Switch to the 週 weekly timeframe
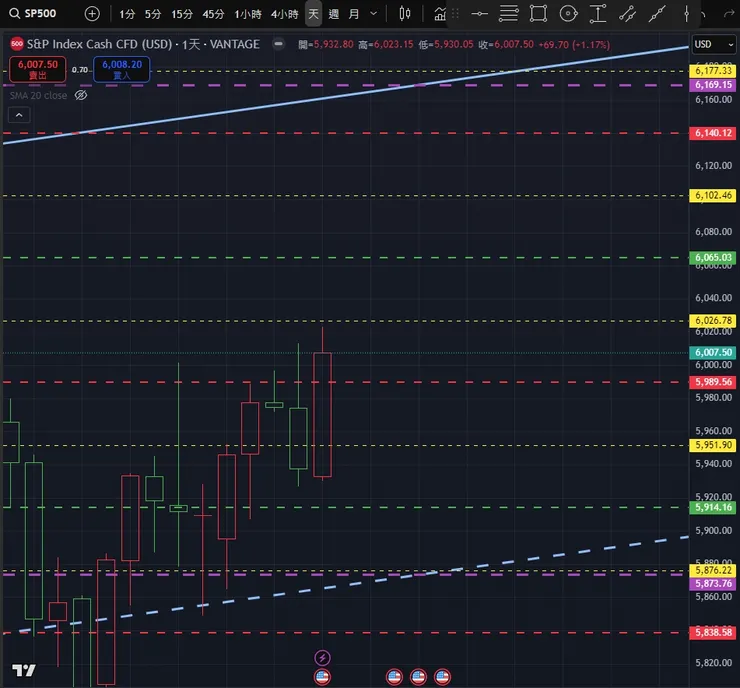The height and width of the screenshot is (688, 740). pyautogui.click(x=334, y=14)
